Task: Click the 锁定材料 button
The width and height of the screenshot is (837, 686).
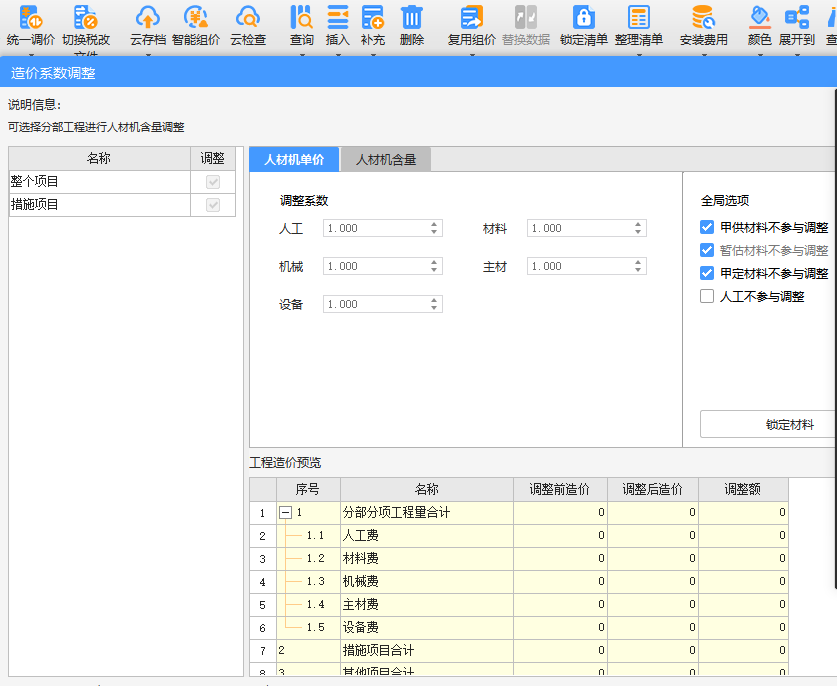Action: click(x=768, y=424)
